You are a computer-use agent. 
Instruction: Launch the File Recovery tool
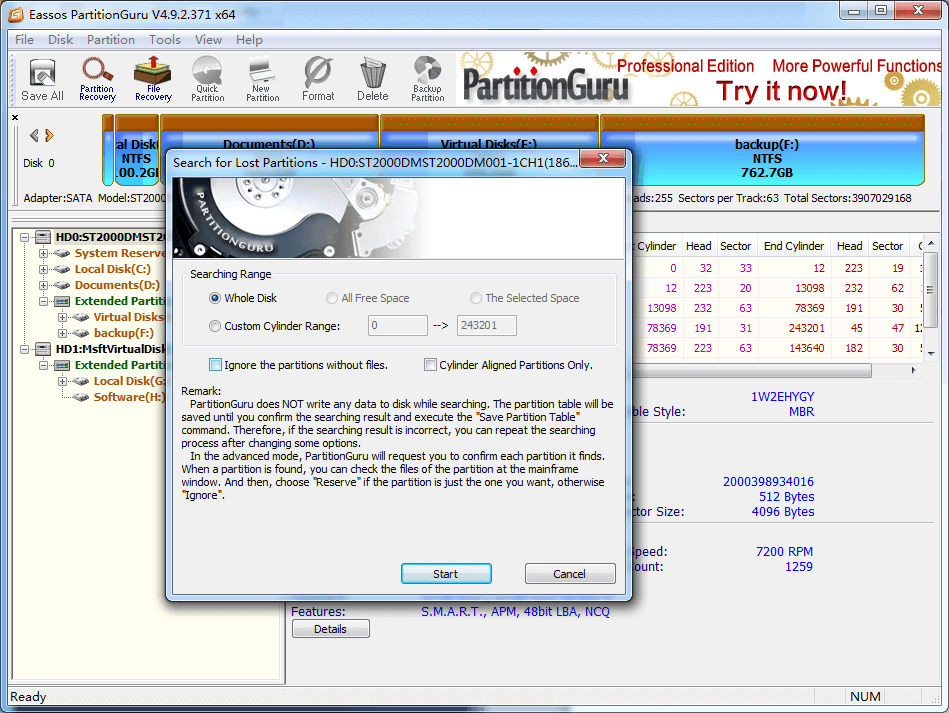(153, 79)
